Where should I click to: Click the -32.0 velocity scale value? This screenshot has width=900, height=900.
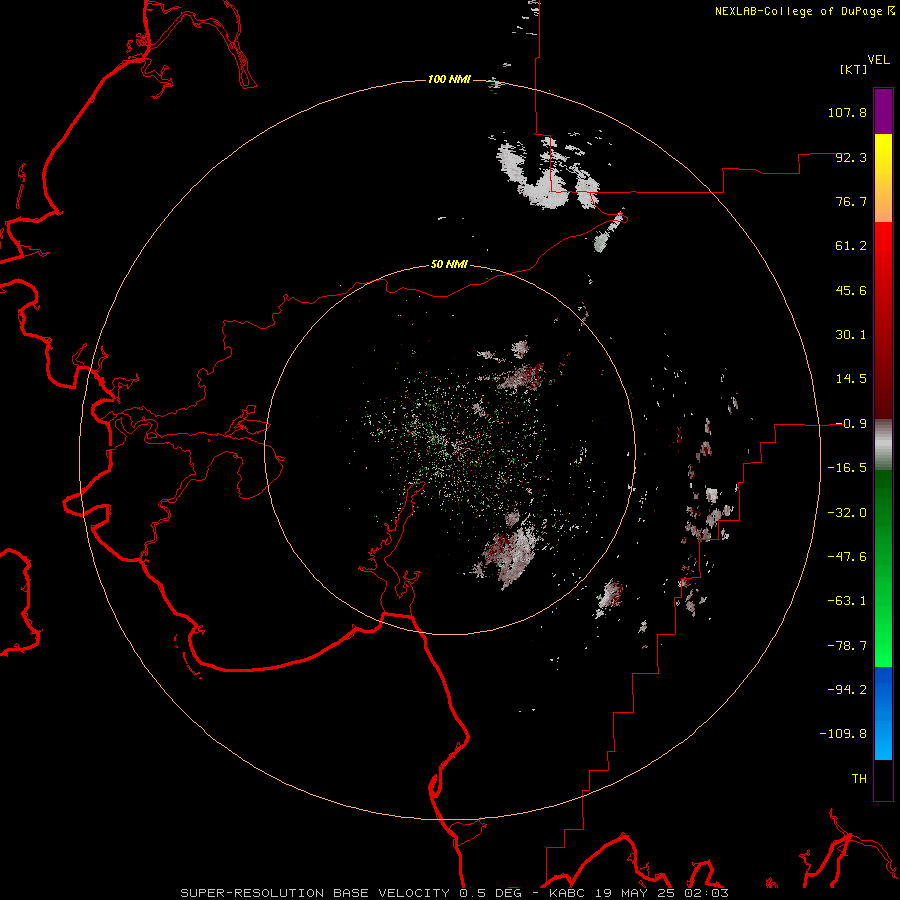tap(847, 513)
